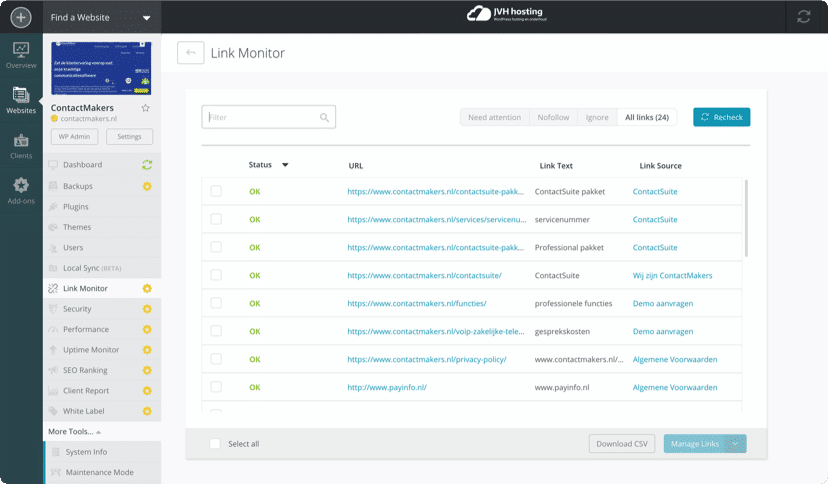Tick checkbox for privacy-policy row
The image size is (828, 484).
[216, 359]
